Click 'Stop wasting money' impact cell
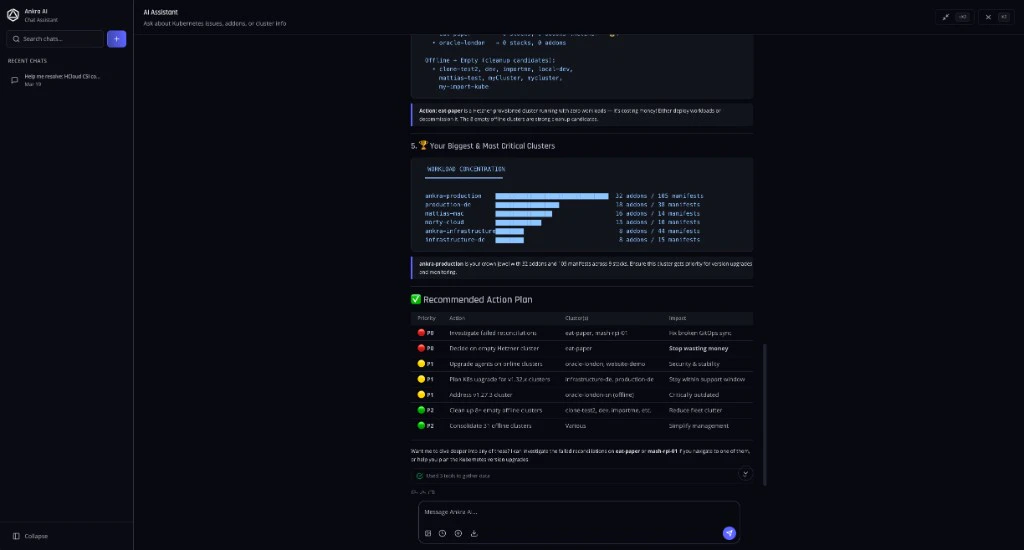Image resolution: width=1024 pixels, height=550 pixels. point(698,348)
